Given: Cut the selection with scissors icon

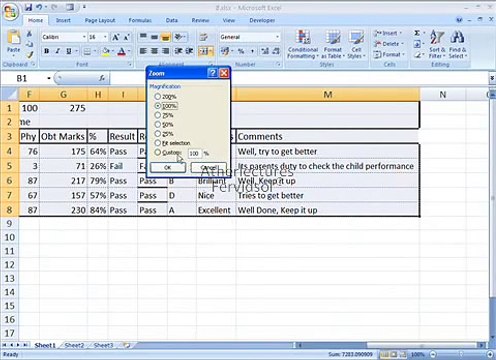Looking at the screenshot, I should [29, 34].
